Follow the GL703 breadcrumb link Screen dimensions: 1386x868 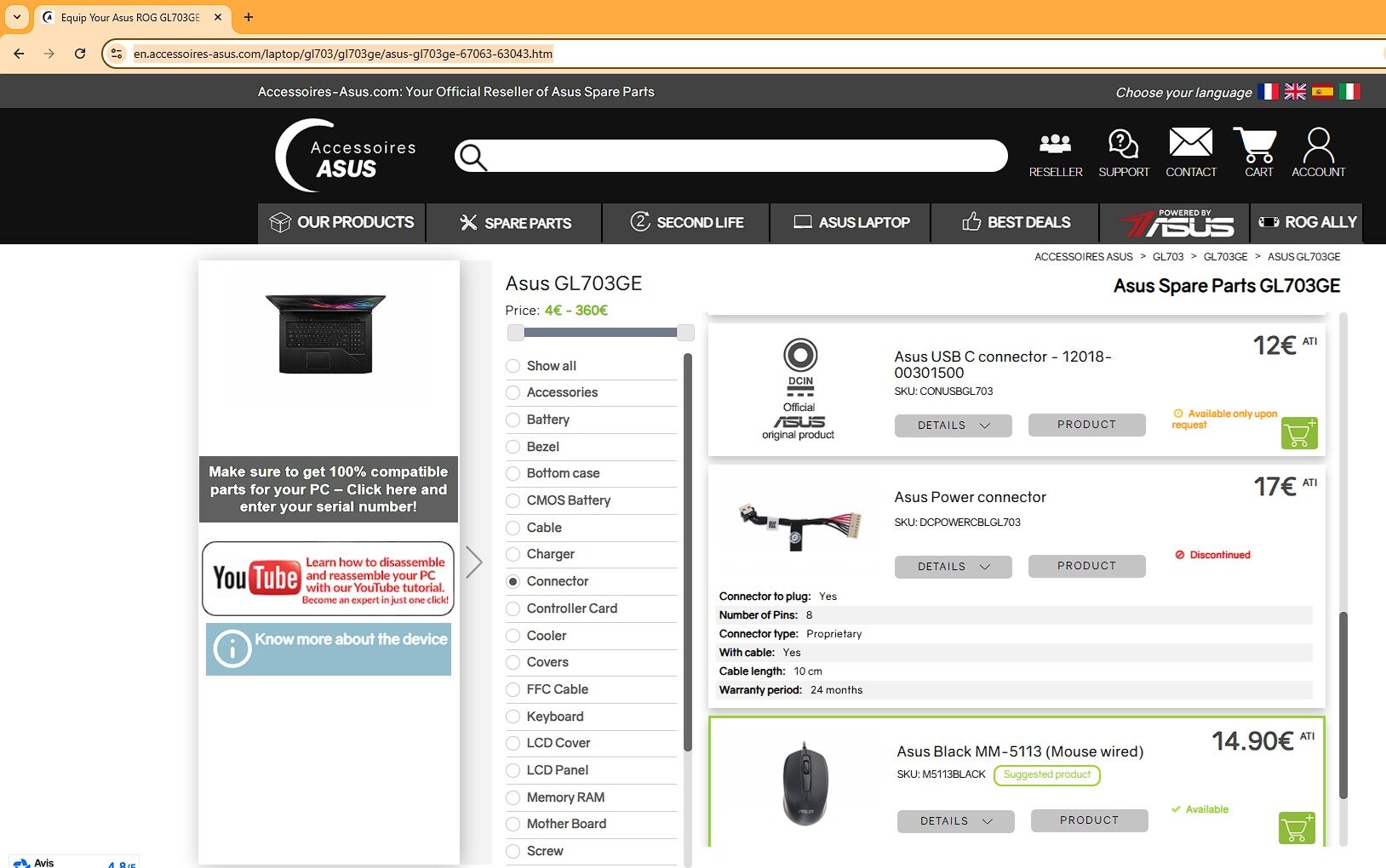1168,257
